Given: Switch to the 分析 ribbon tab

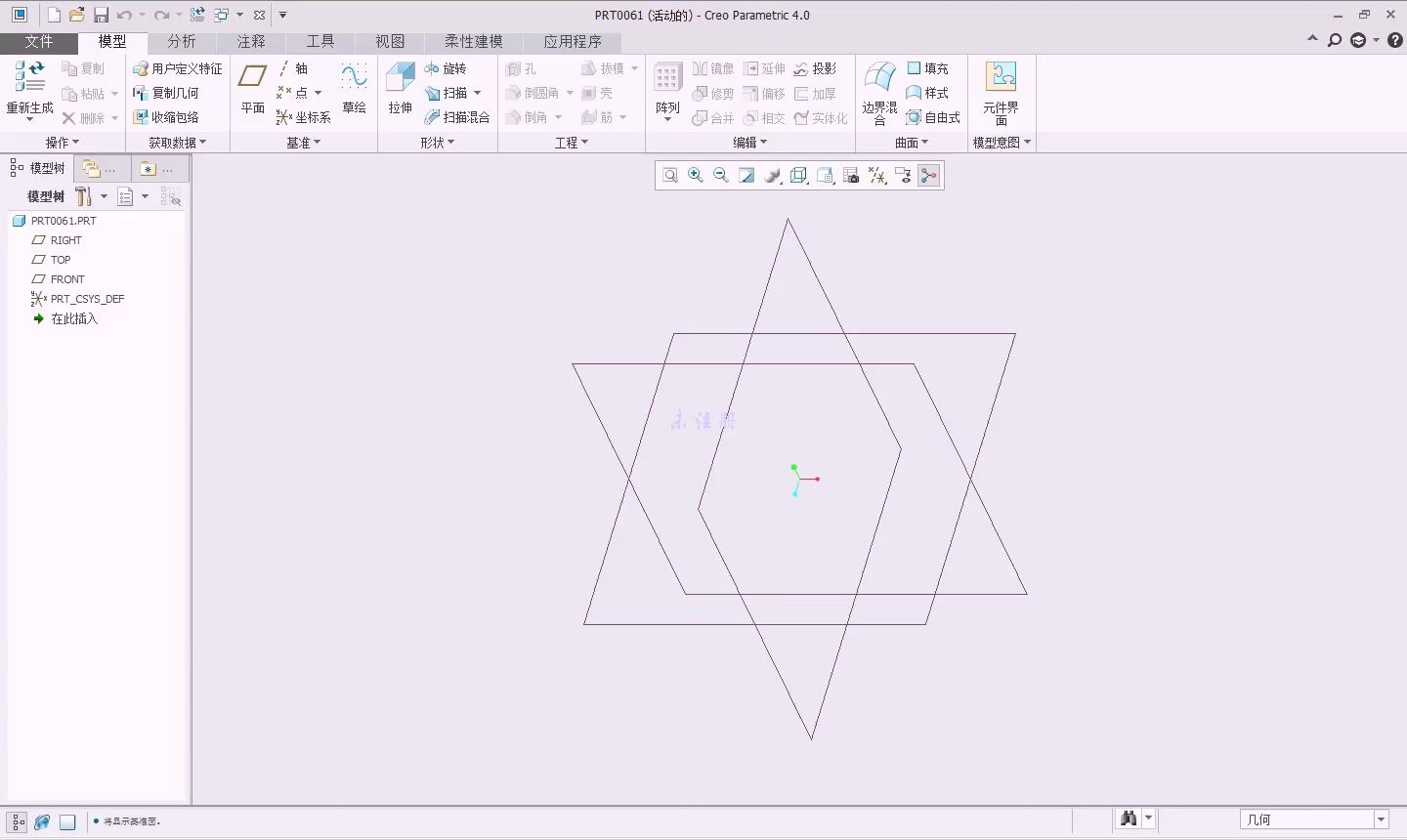Looking at the screenshot, I should tap(180, 41).
